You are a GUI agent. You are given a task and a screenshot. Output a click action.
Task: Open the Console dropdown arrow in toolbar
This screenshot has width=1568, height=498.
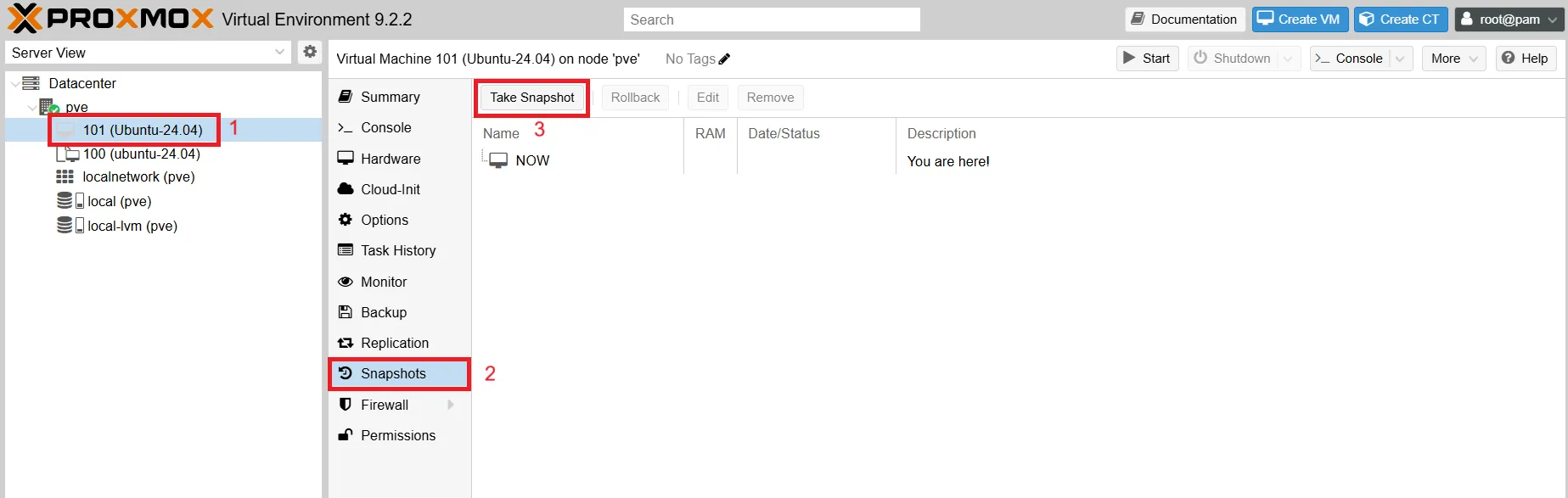click(x=1400, y=59)
